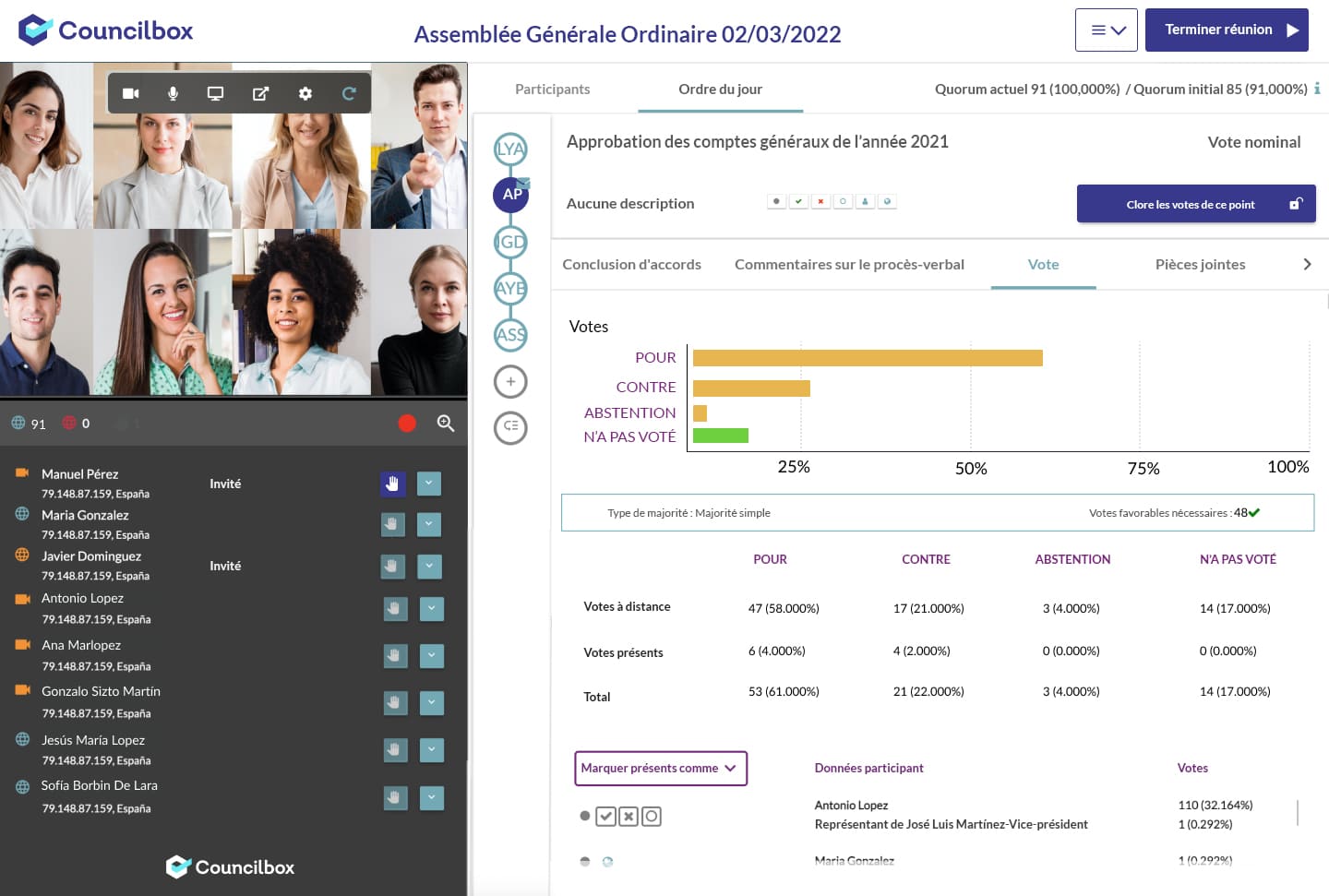This screenshot has width=1329, height=896.
Task: Mute the microphone in video toolbar
Action: click(173, 93)
